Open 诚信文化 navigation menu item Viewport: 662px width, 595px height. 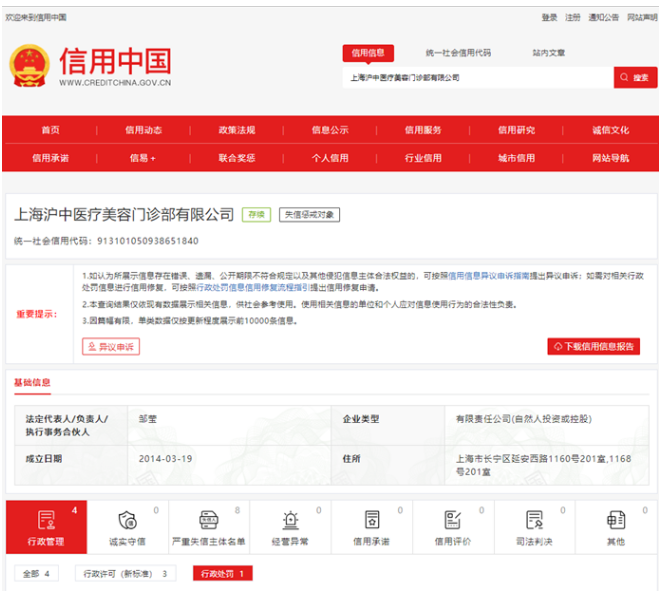tap(610, 130)
